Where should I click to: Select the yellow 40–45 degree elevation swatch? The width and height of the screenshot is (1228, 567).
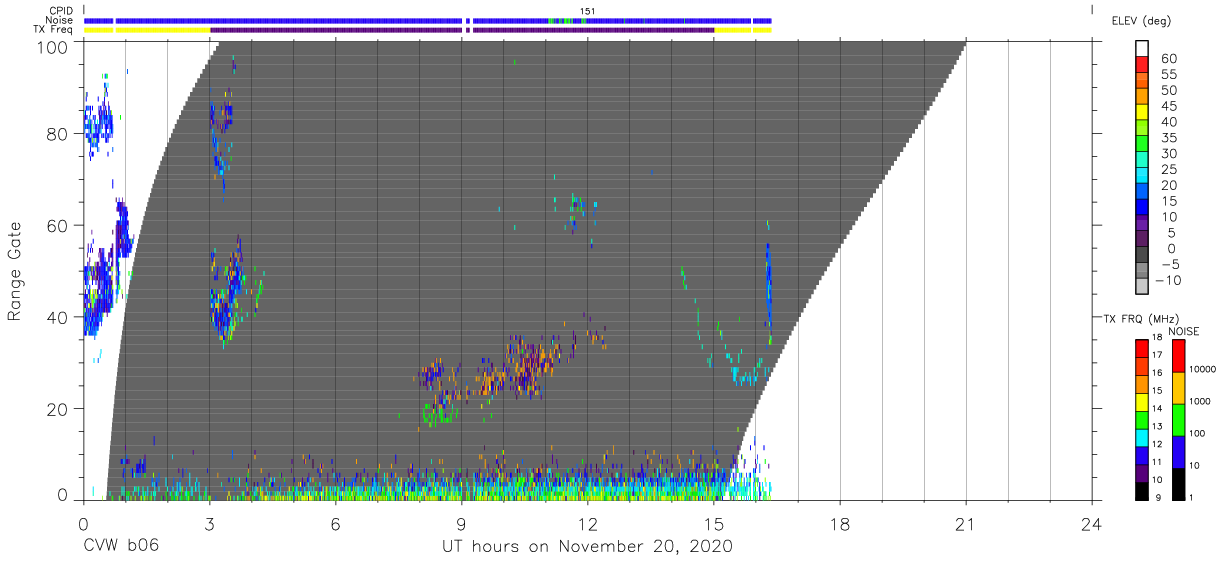click(x=1142, y=113)
